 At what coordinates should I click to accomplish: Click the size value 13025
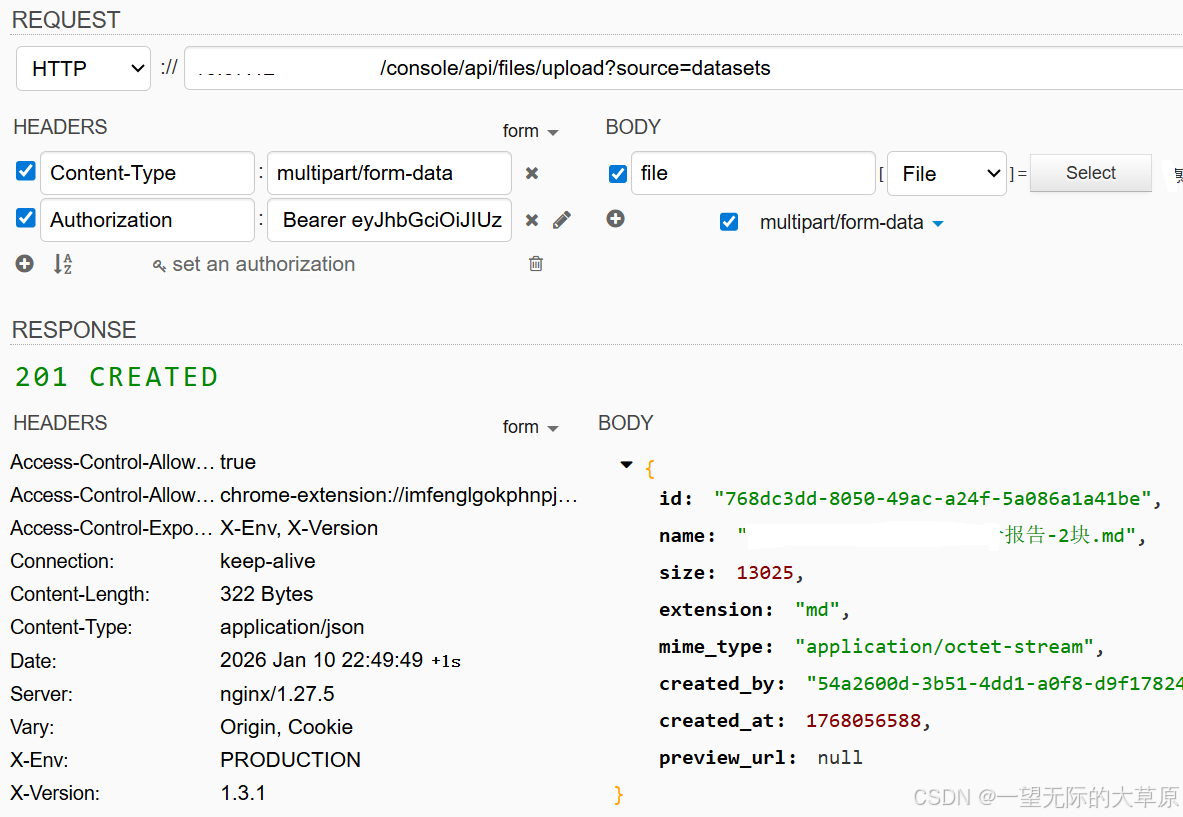click(765, 573)
